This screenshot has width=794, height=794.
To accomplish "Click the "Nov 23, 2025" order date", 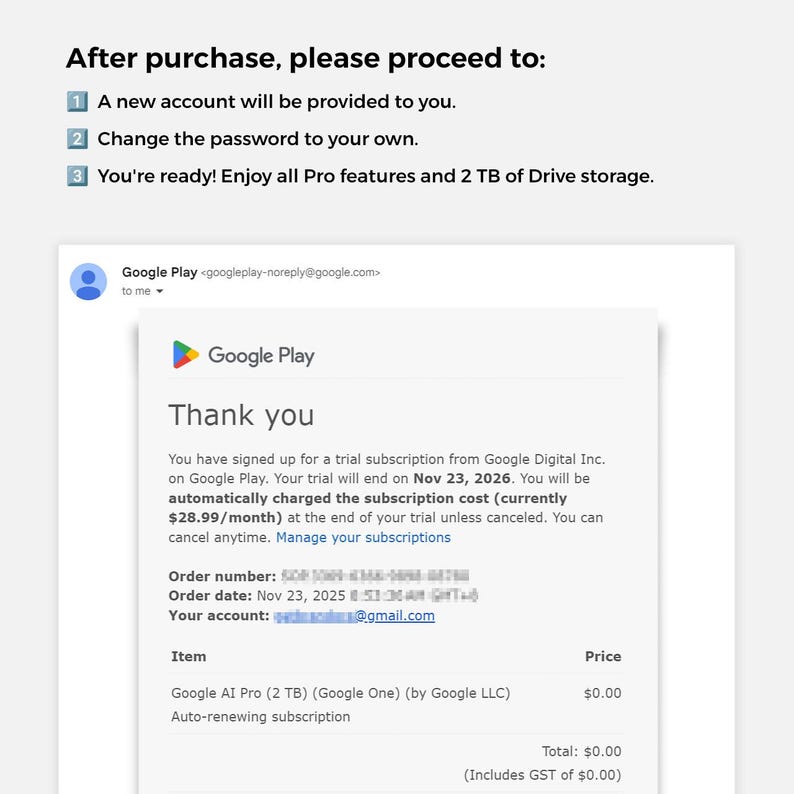I will pyautogui.click(x=300, y=596).
